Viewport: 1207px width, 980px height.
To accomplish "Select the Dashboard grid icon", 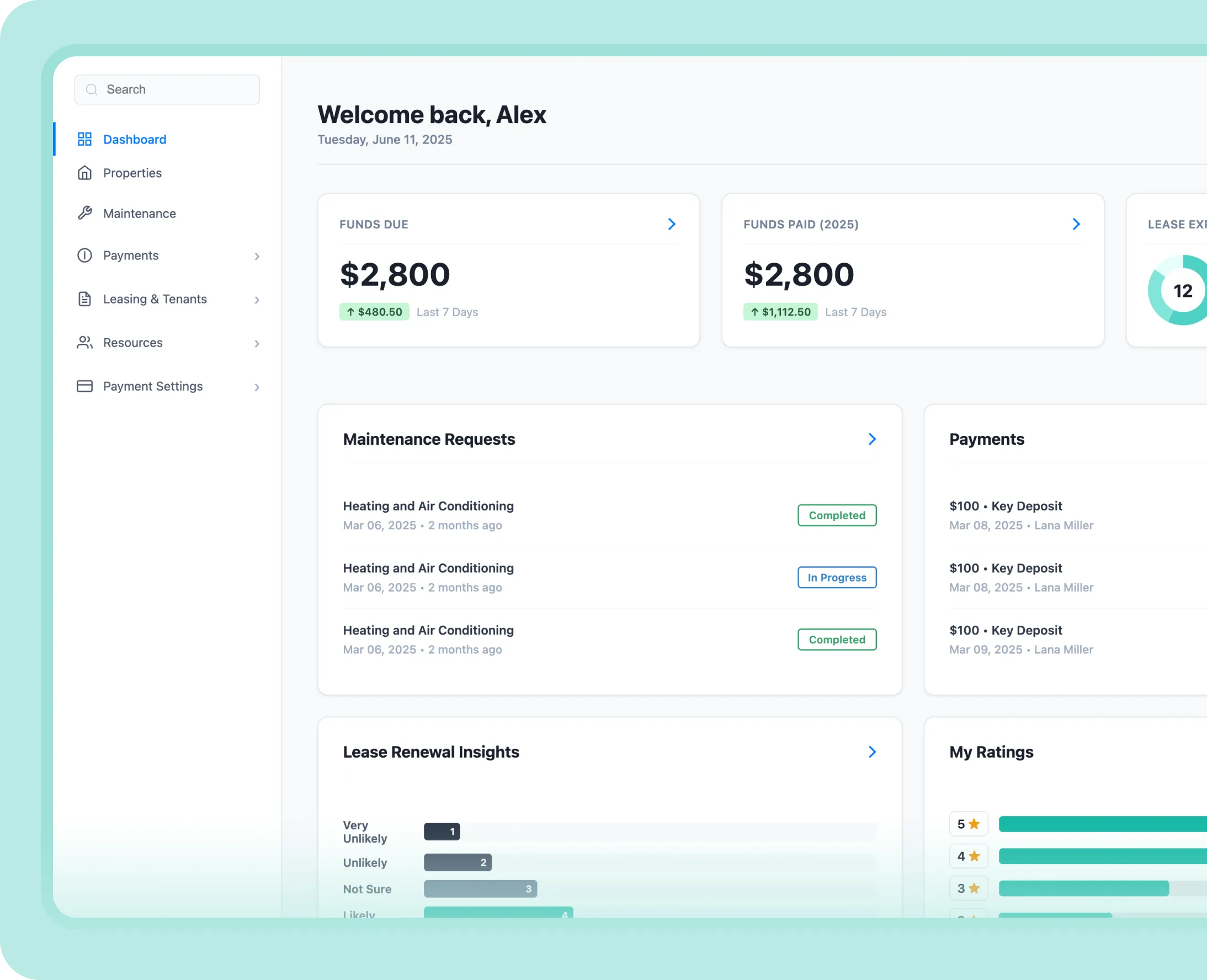I will (84, 139).
